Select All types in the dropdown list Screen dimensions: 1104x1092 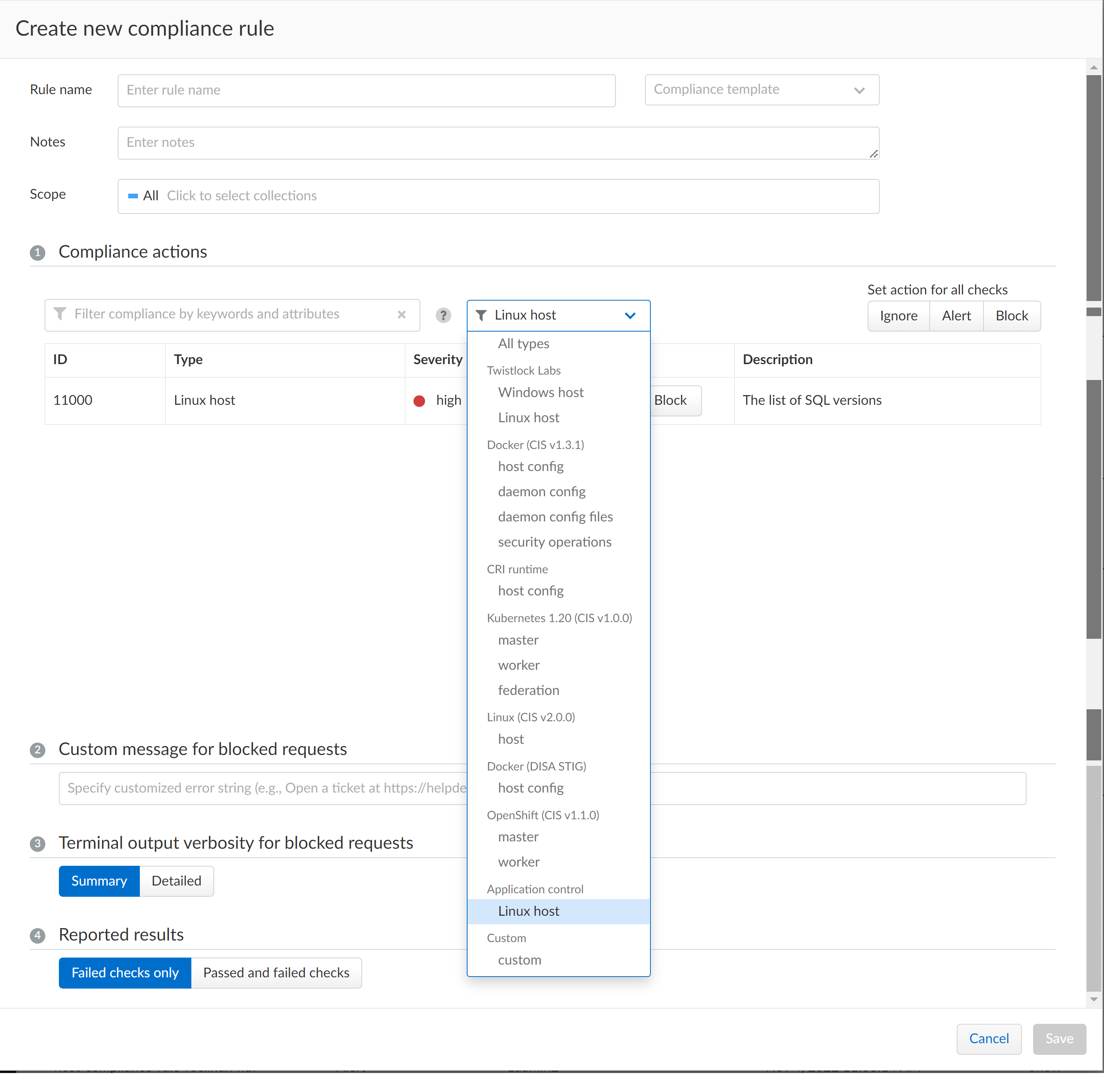[558, 344]
